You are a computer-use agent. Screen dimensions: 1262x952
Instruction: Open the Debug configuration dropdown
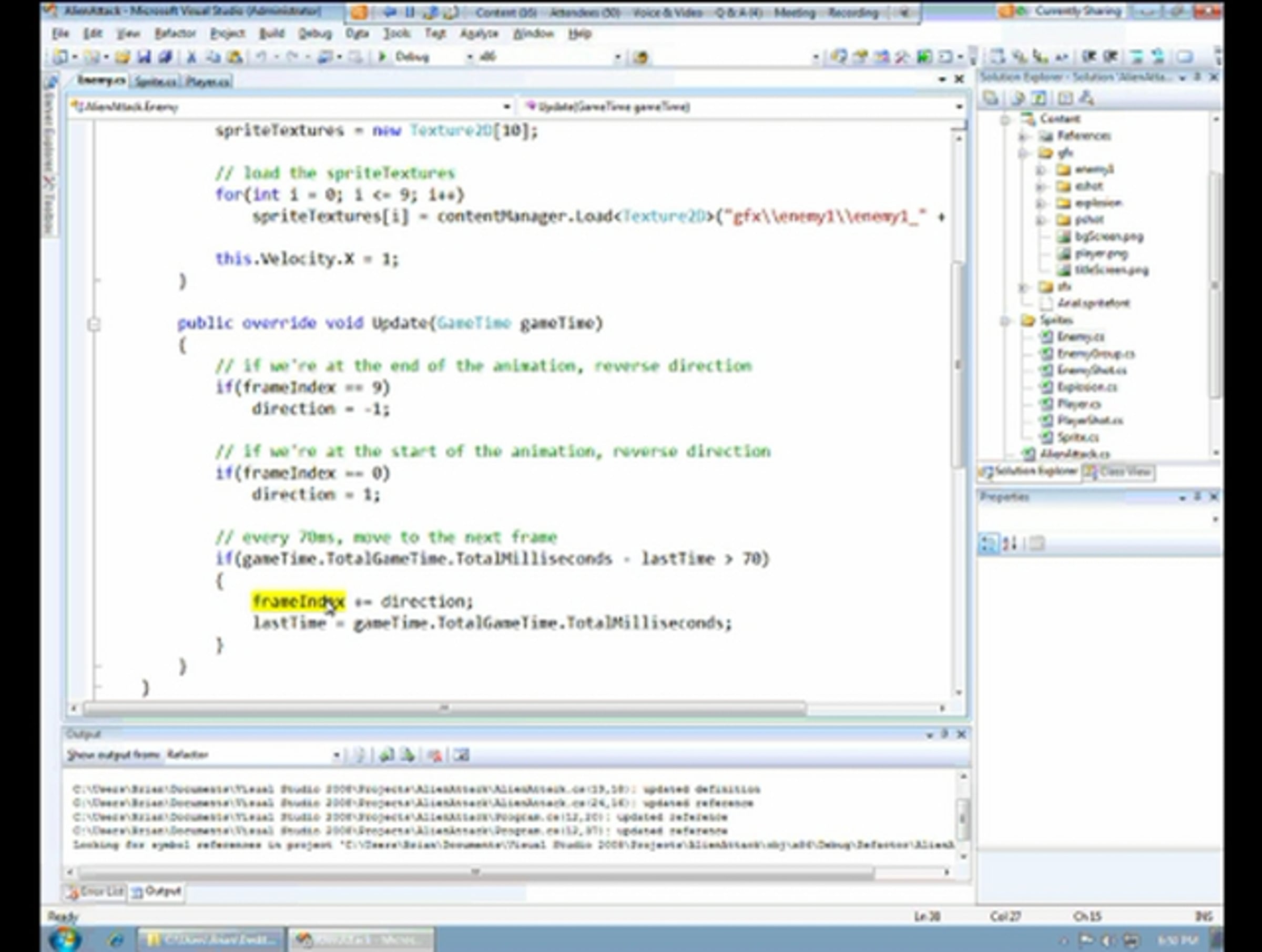click(470, 56)
